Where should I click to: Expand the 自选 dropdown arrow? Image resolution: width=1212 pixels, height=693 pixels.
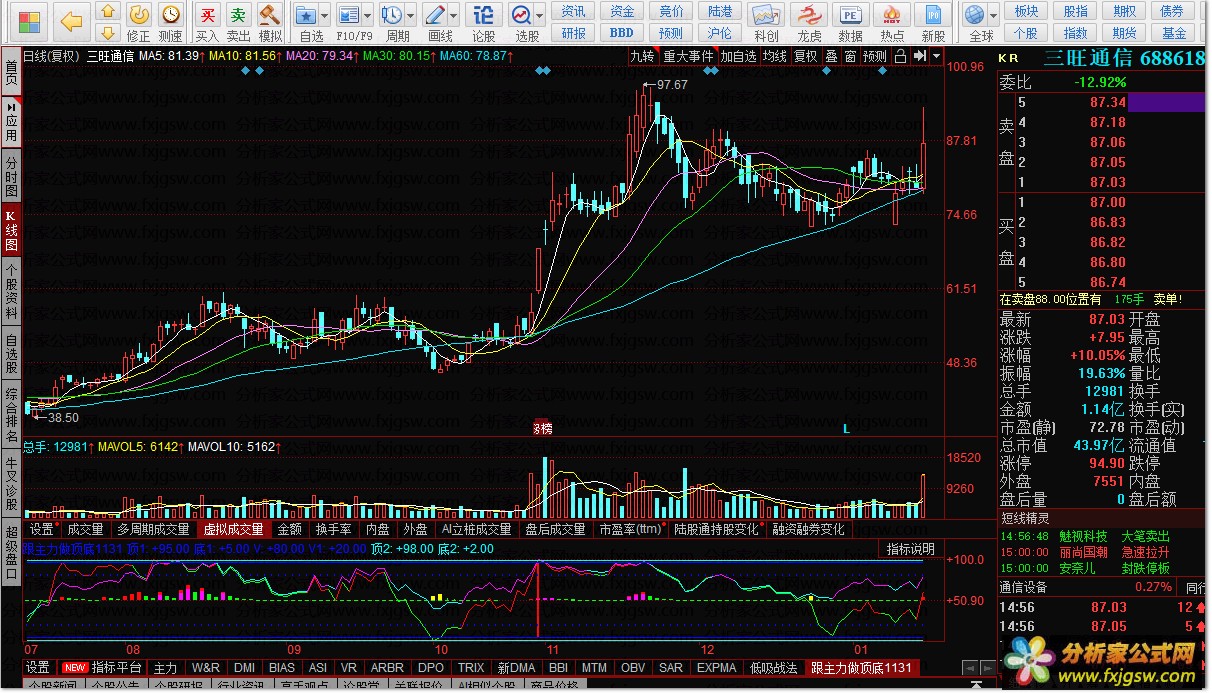coord(324,16)
